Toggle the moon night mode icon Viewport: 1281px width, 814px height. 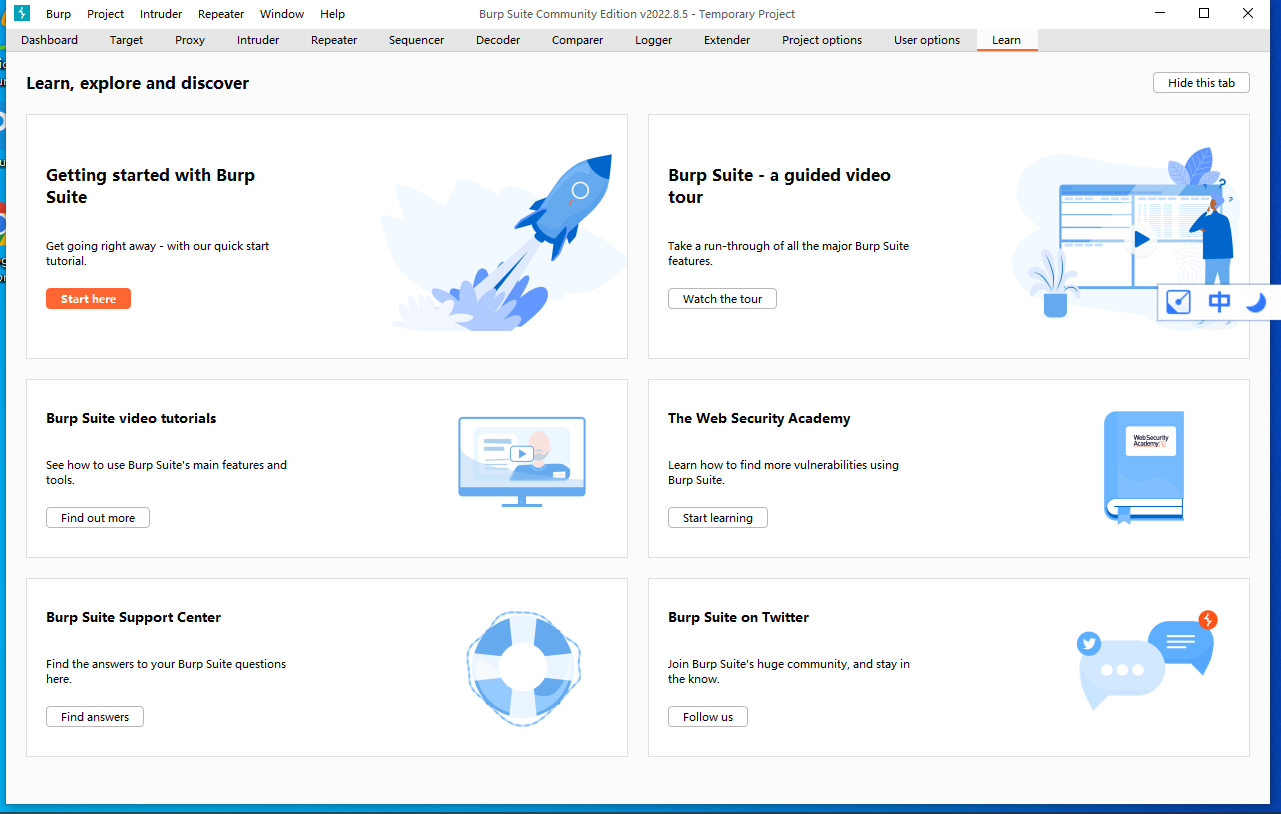(x=1256, y=302)
